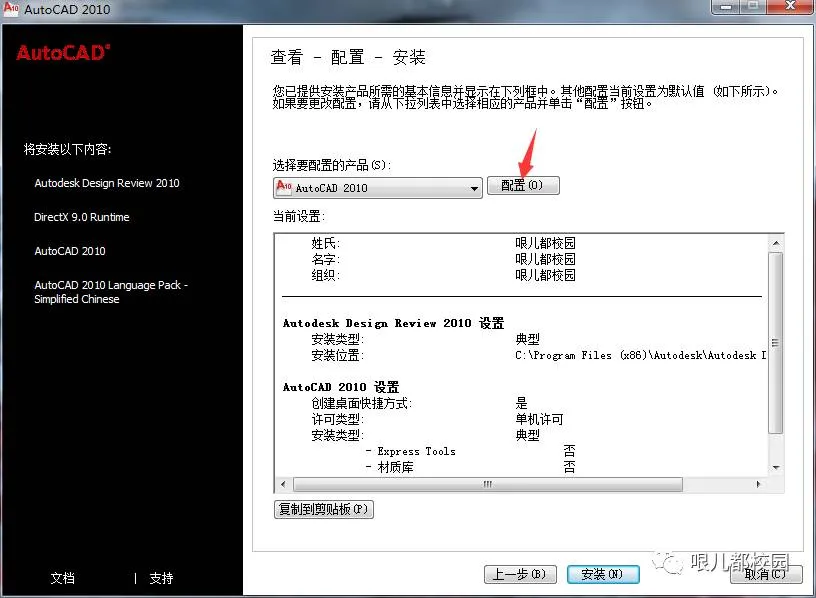Viewport: 816px width, 598px height.
Task: Click 上一步(B) to go back
Action: pyautogui.click(x=520, y=574)
